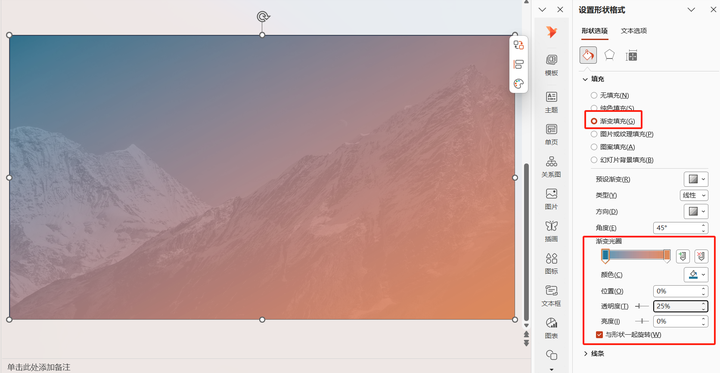This screenshot has height=373, width=720.
Task: Close the Format Shape pane
Action: 713,10
